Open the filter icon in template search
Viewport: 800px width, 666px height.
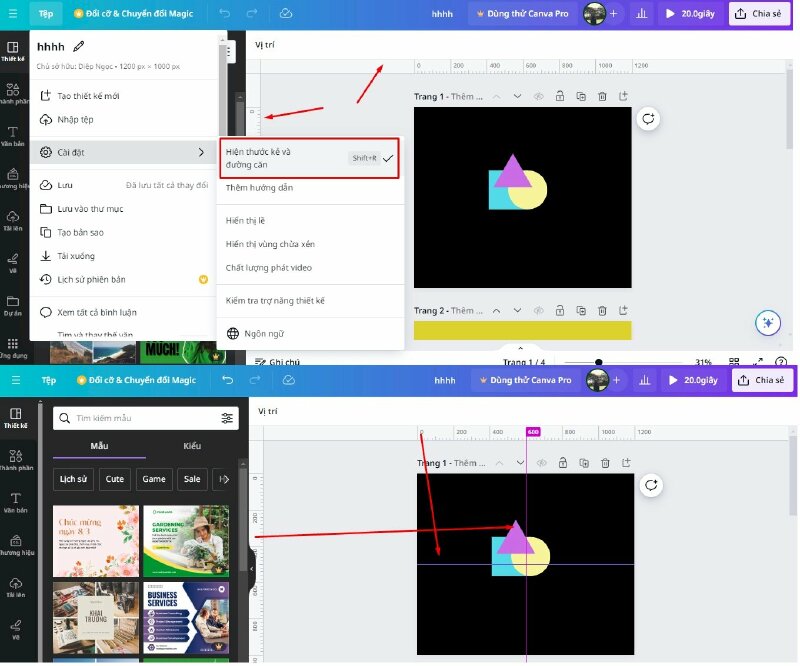pyautogui.click(x=227, y=418)
